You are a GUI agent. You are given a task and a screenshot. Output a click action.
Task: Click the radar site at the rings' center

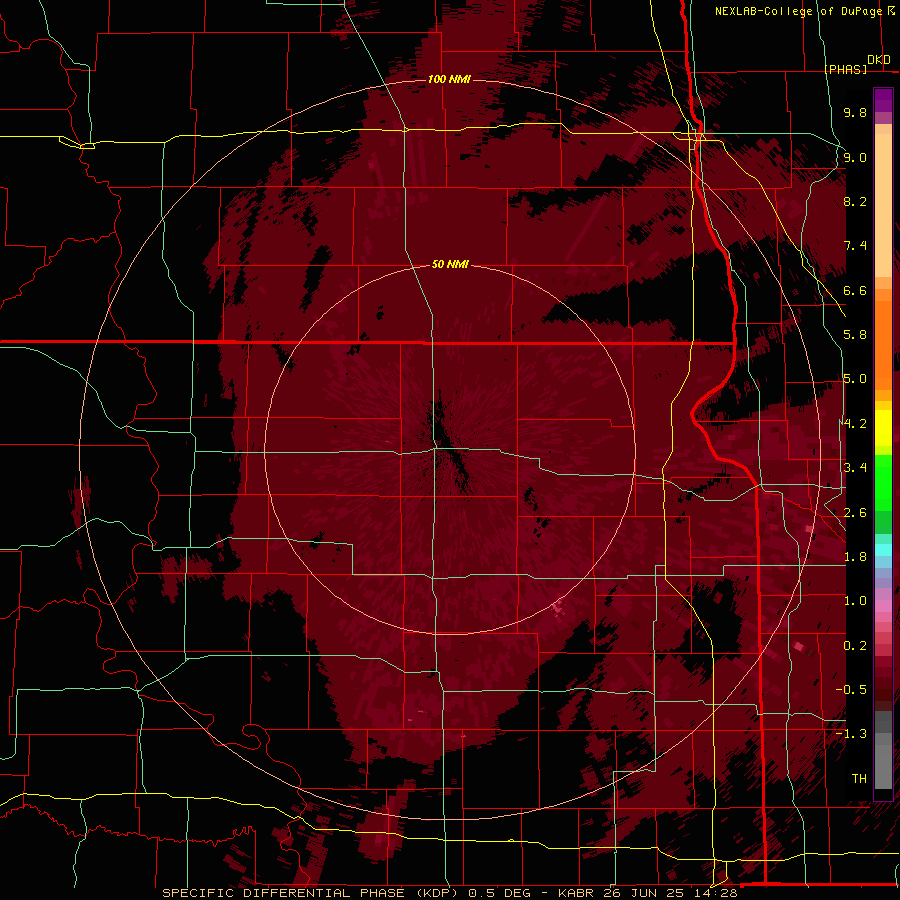(x=450, y=449)
